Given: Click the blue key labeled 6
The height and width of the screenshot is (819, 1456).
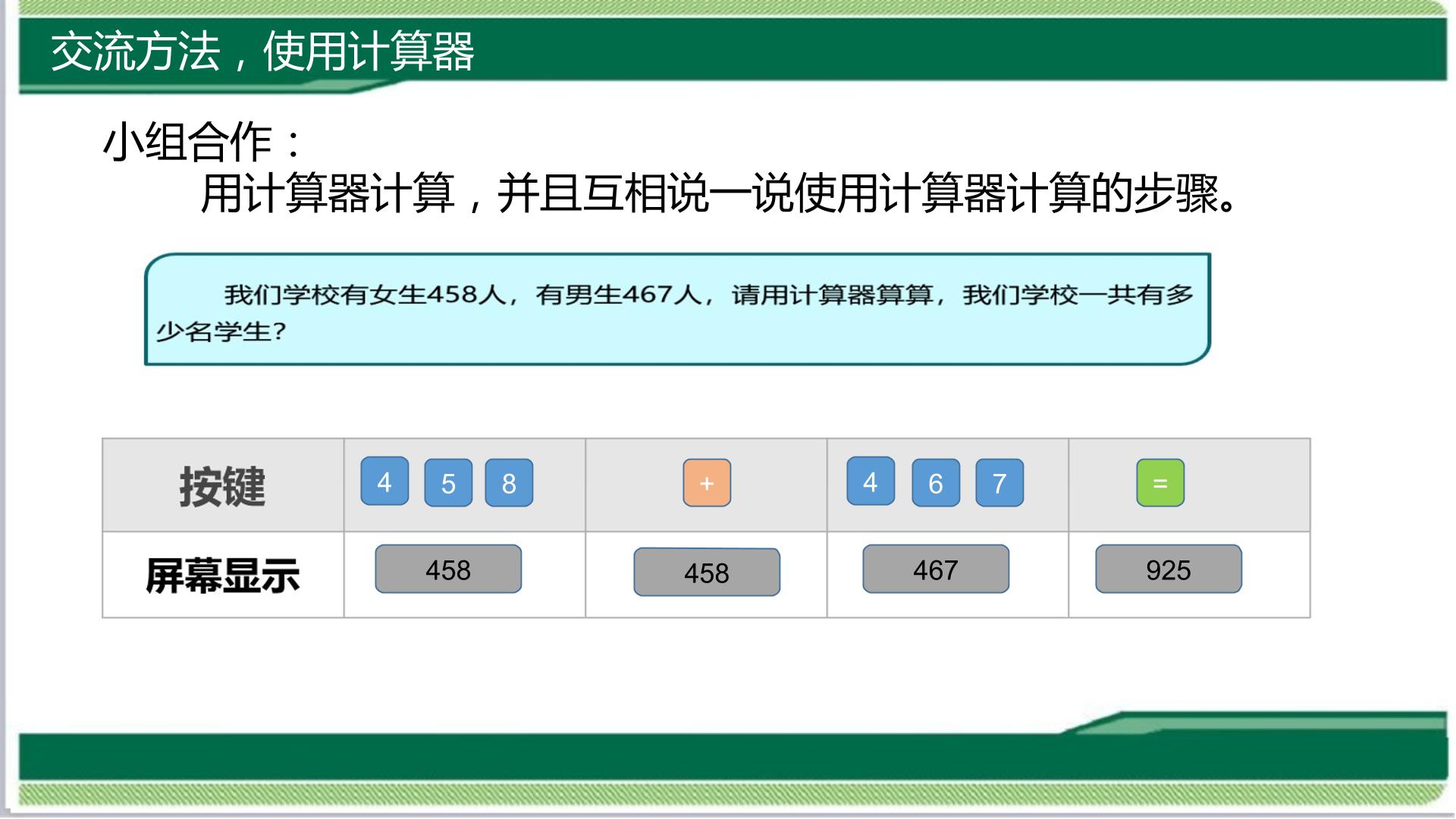Looking at the screenshot, I should coord(936,482).
